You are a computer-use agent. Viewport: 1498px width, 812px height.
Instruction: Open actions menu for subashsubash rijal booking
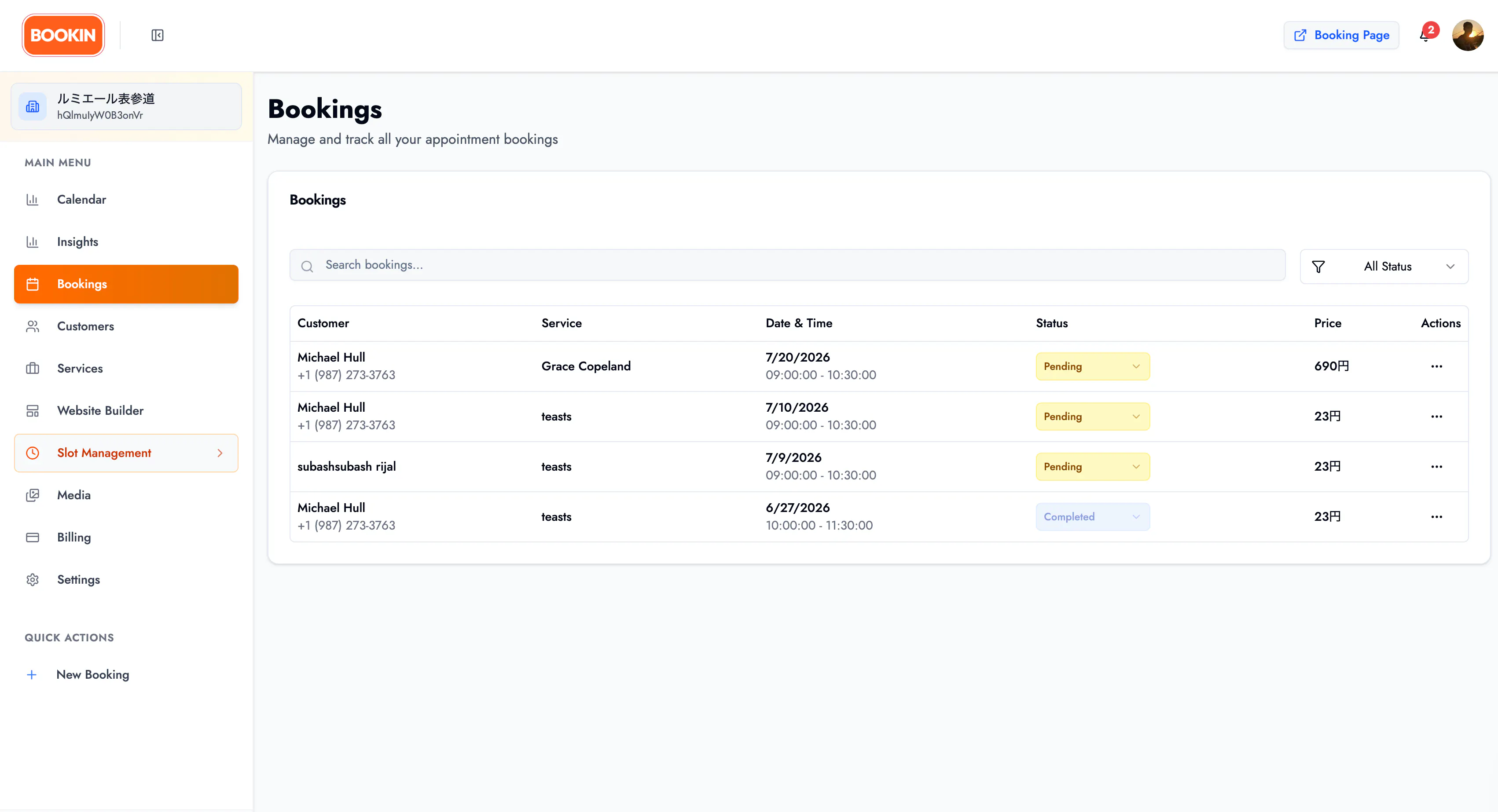click(x=1436, y=467)
